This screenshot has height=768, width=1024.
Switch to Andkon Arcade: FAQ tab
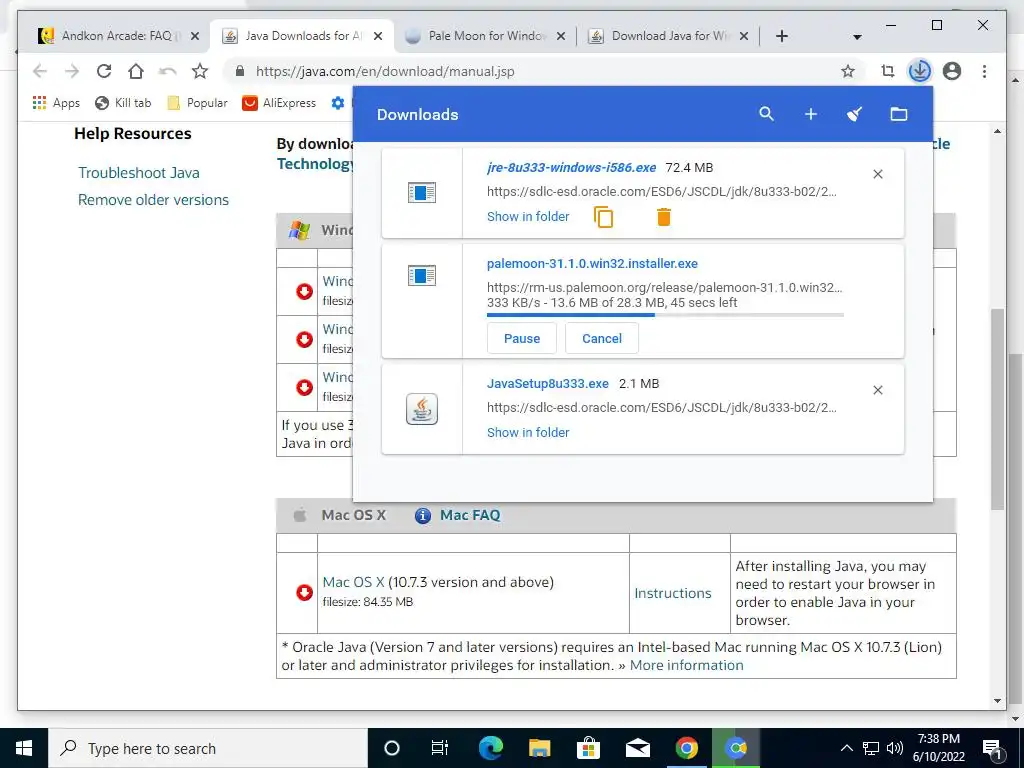120,37
